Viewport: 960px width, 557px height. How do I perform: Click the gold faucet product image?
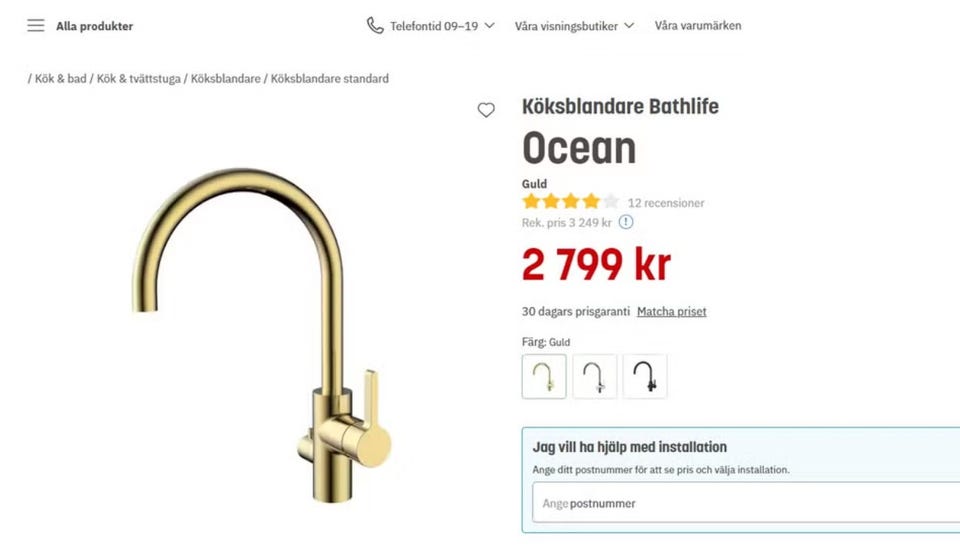[262, 335]
